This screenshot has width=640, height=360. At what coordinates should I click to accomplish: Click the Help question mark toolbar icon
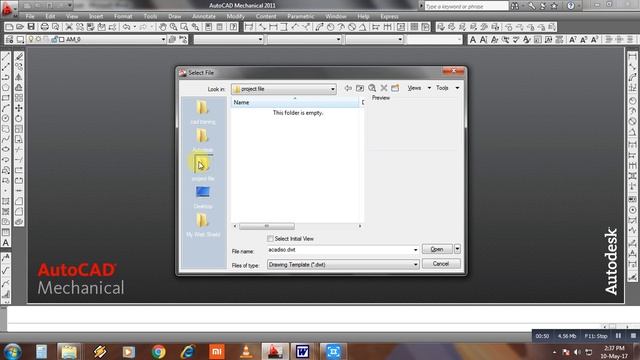point(233,27)
